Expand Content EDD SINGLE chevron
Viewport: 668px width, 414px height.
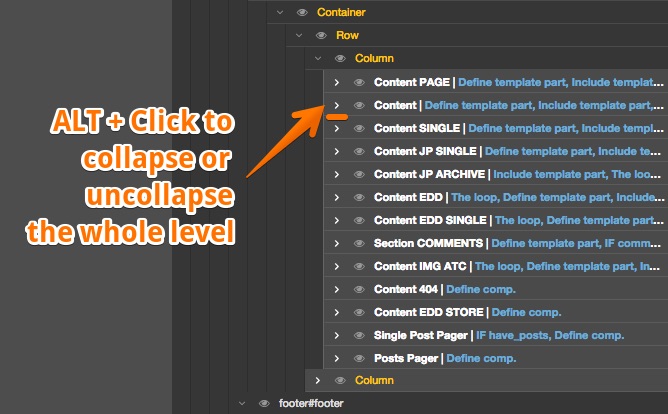[337, 220]
